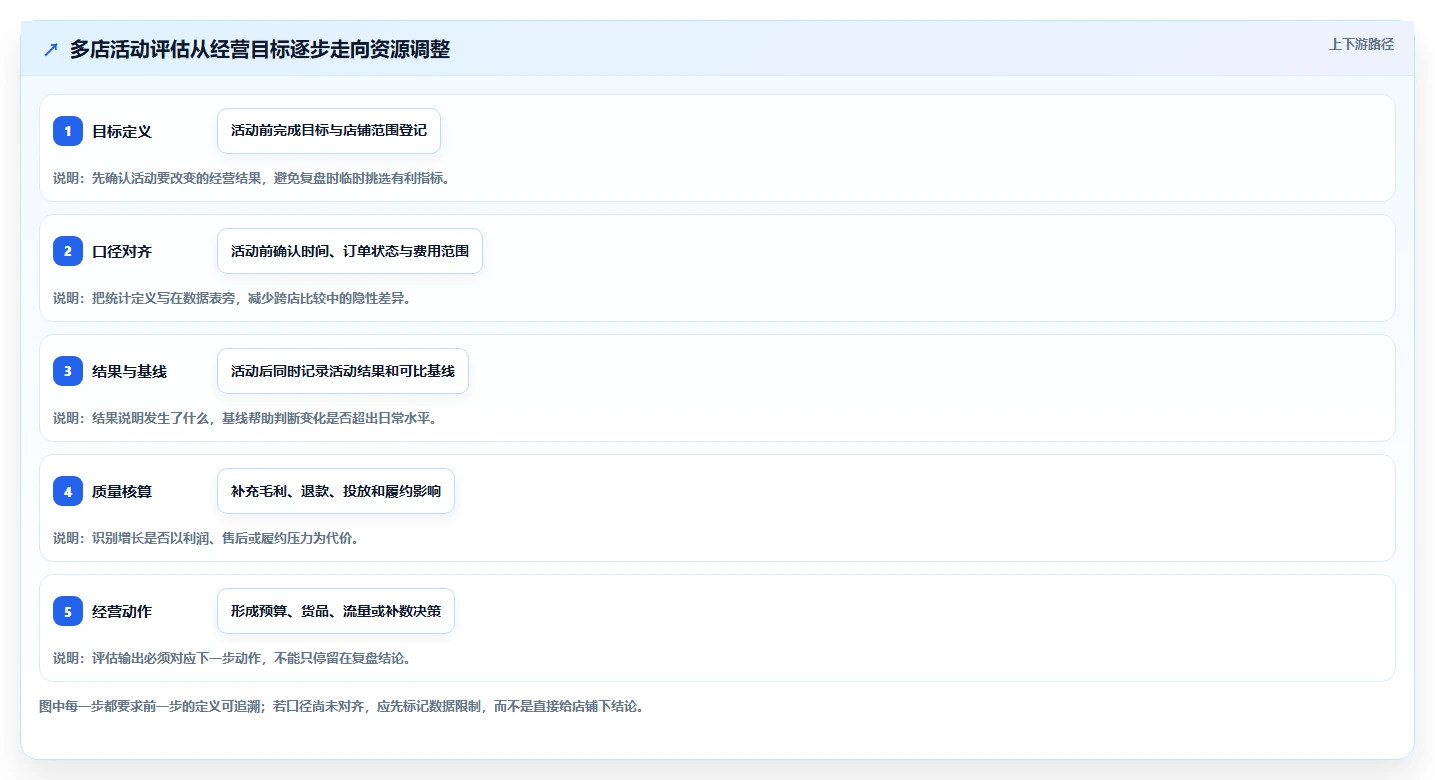Select the 结果与基线 step heading

coord(130,371)
